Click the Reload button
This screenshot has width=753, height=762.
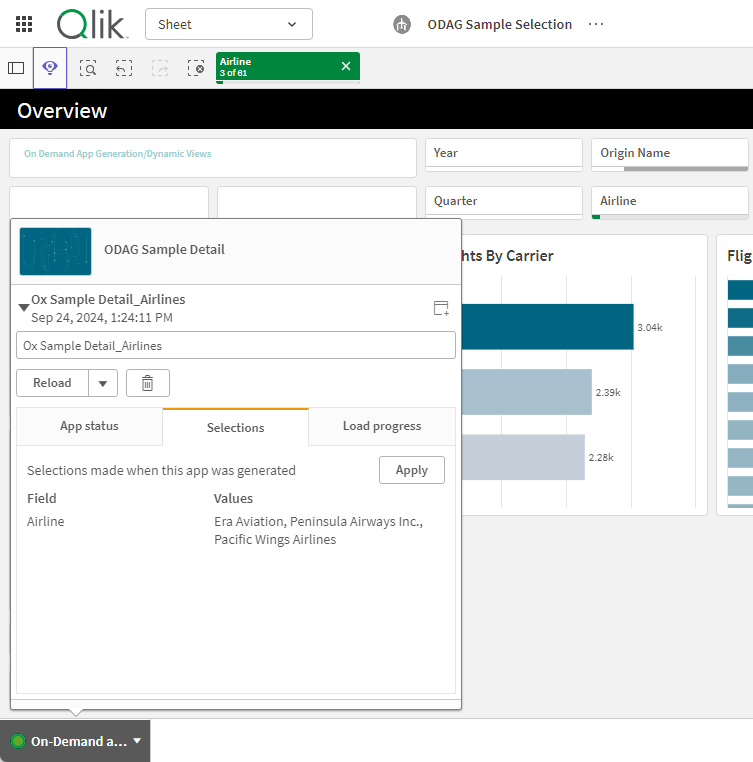pyautogui.click(x=53, y=383)
